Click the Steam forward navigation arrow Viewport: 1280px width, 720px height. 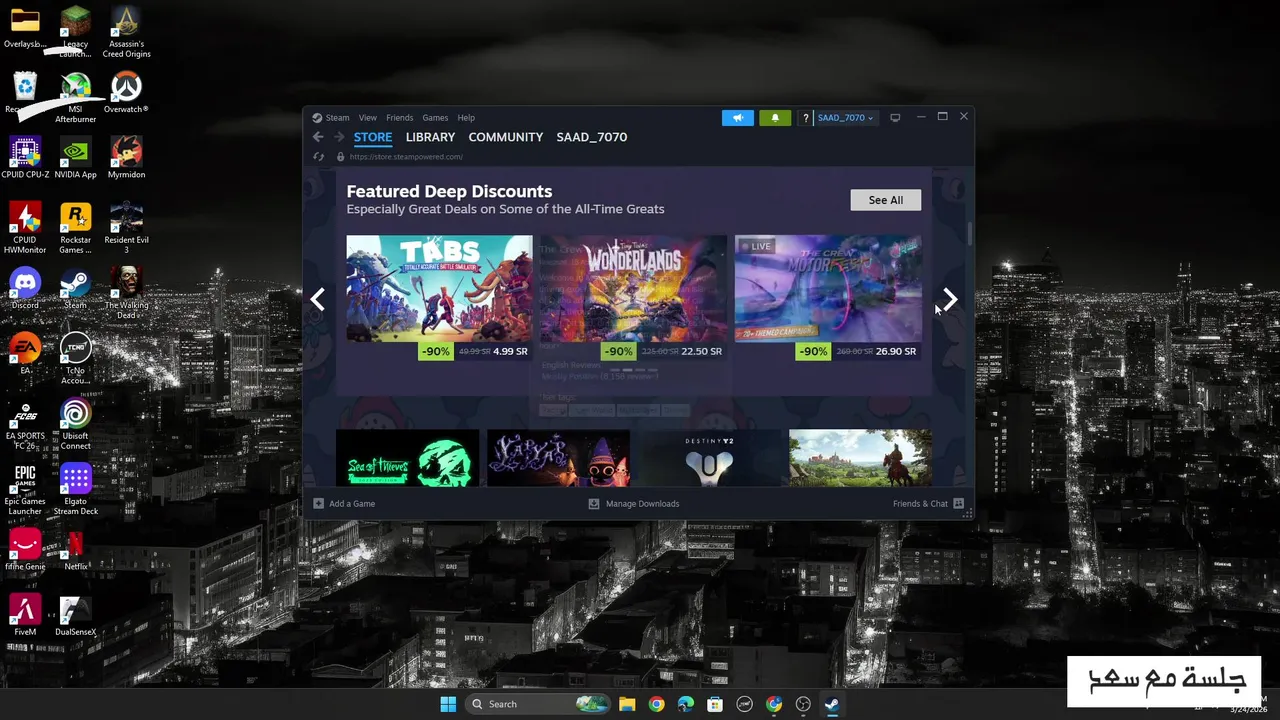339,137
